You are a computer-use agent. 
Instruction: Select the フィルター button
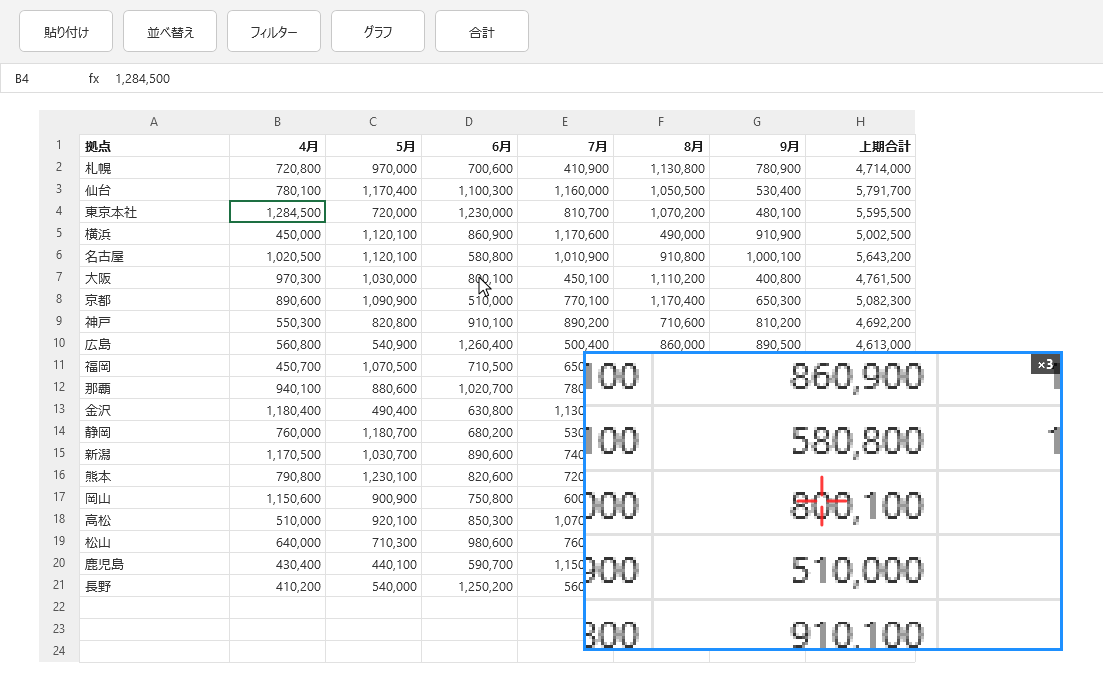coord(274,32)
